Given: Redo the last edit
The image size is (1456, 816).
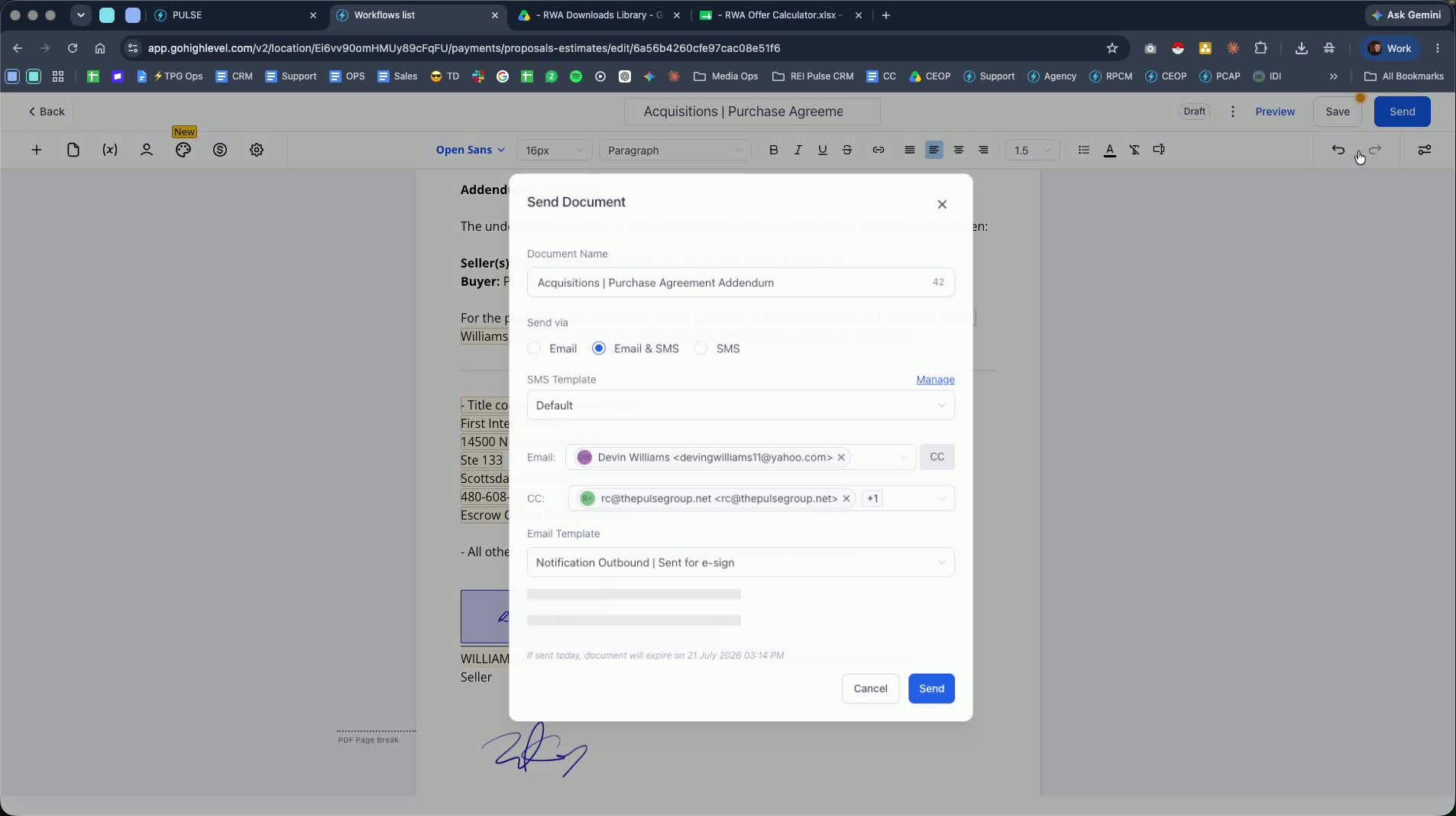Looking at the screenshot, I should (x=1375, y=150).
